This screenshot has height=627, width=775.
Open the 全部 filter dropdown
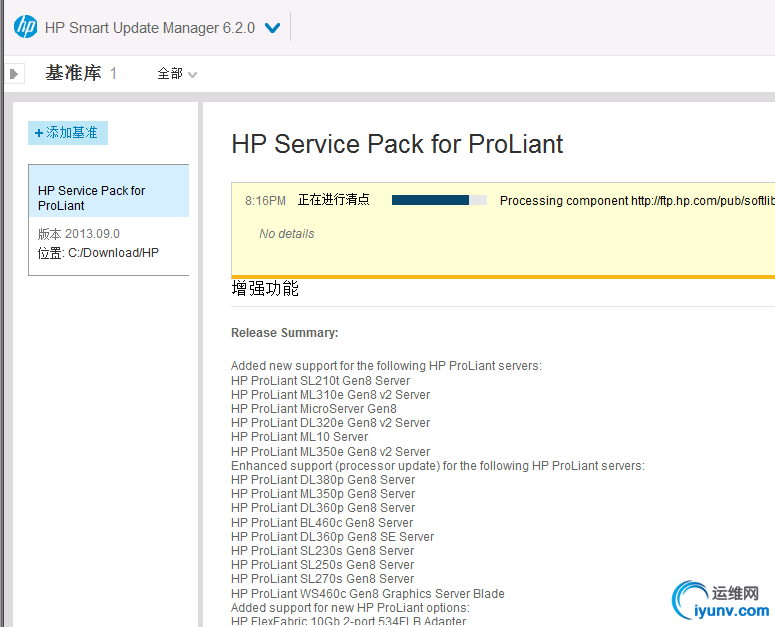[x=177, y=74]
